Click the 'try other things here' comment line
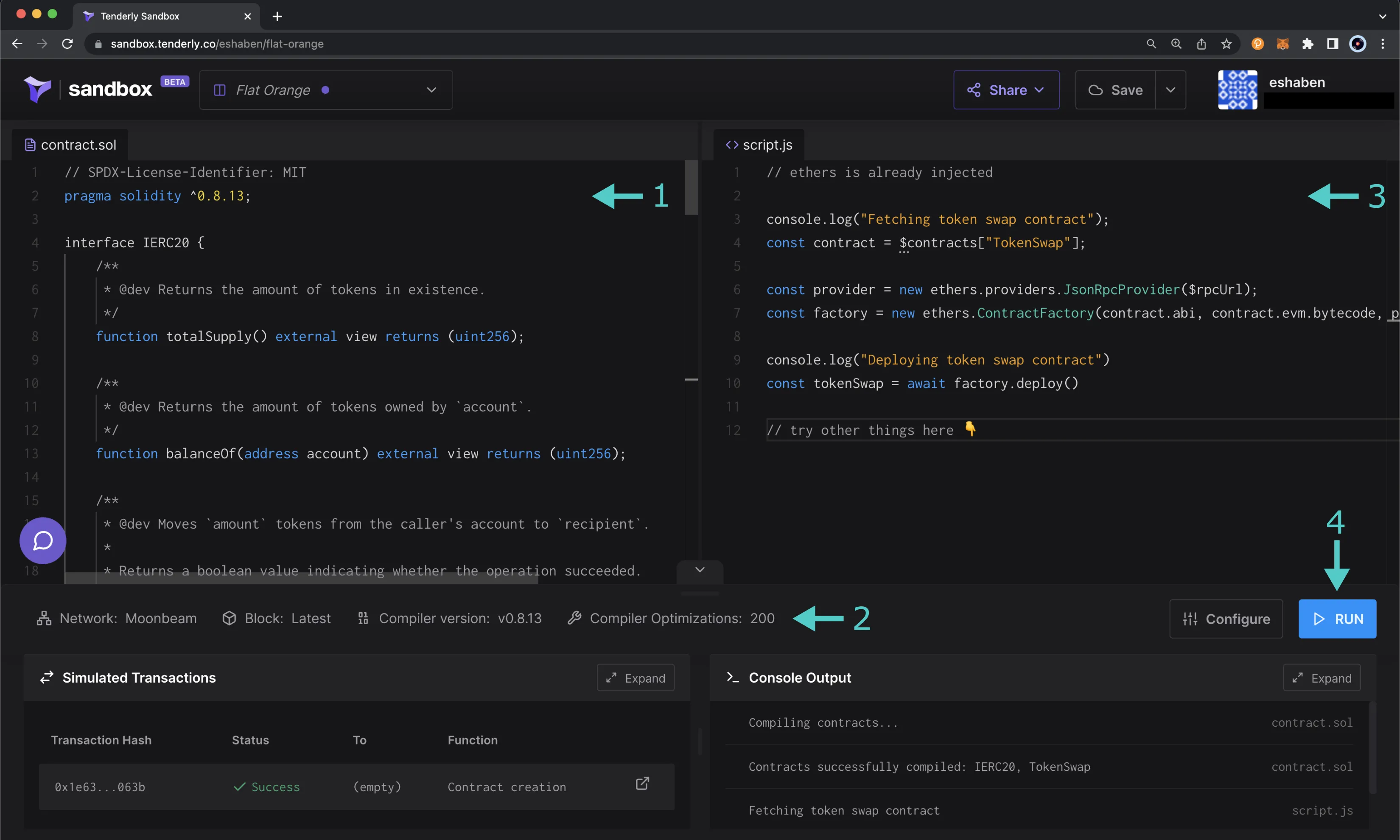This screenshot has width=1400, height=840. [x=871, y=430]
